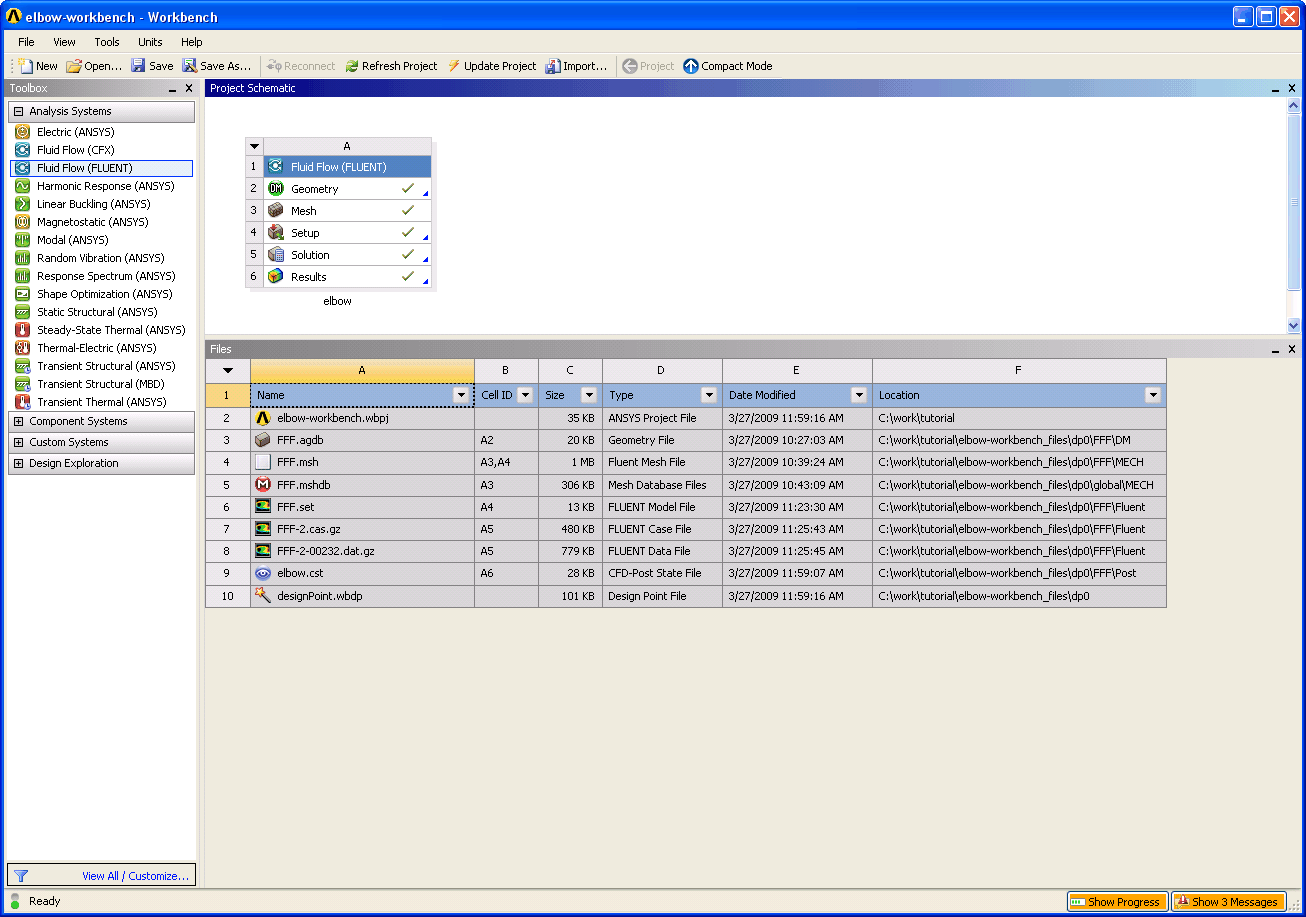The image size is (1306, 917).
Task: Open the Date Modified filter dropdown
Action: [859, 395]
